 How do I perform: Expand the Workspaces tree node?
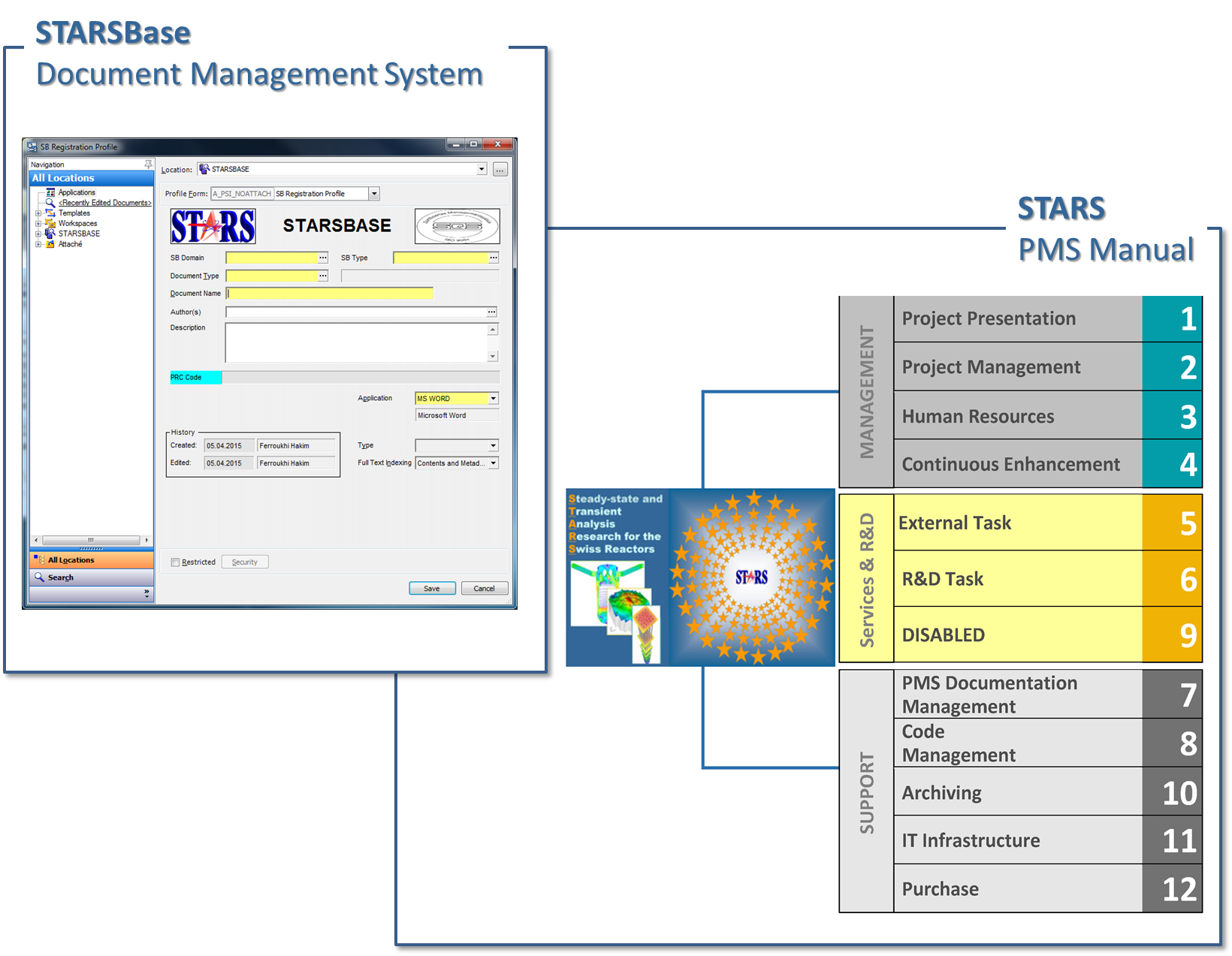pyautogui.click(x=38, y=224)
